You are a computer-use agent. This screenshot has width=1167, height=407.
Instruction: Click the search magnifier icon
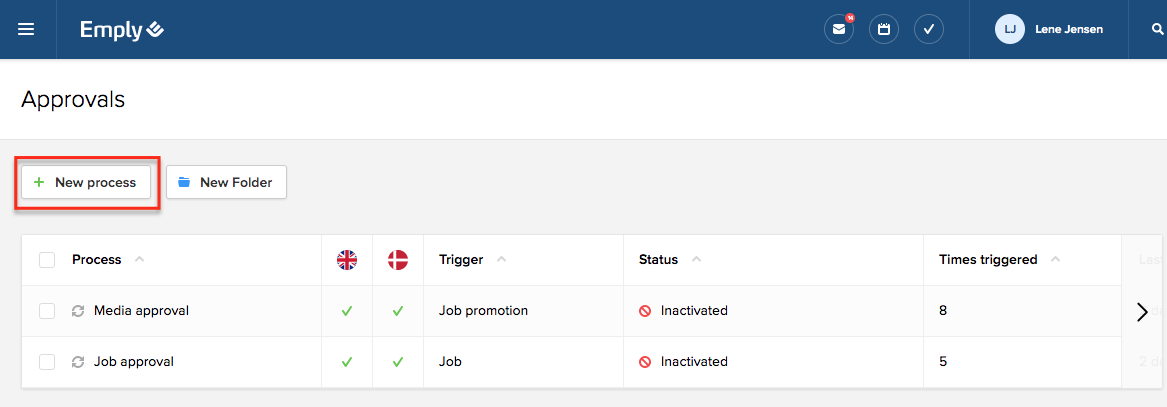(x=1158, y=29)
